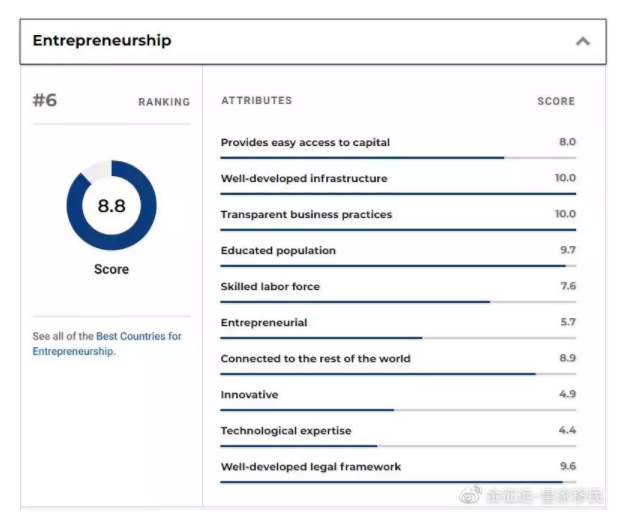
Task: Click the 8.8 score donut chart
Action: pyautogui.click(x=111, y=205)
